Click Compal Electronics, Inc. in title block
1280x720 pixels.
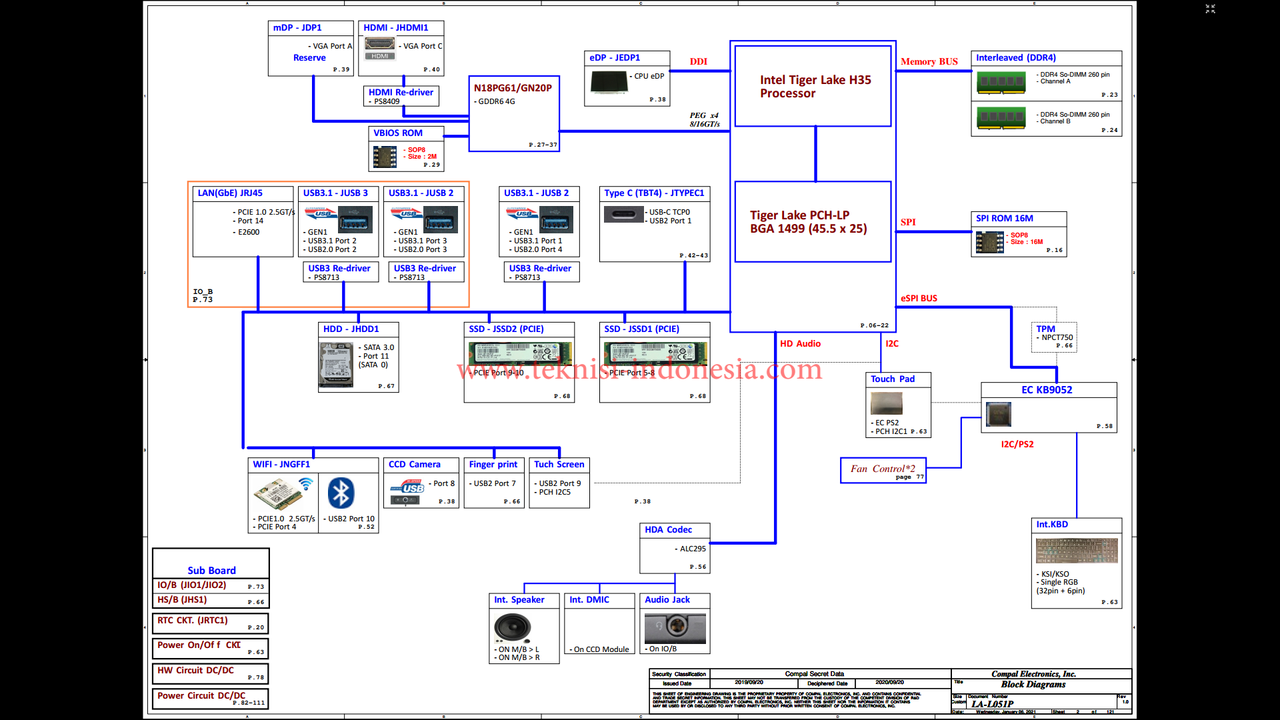click(1034, 674)
